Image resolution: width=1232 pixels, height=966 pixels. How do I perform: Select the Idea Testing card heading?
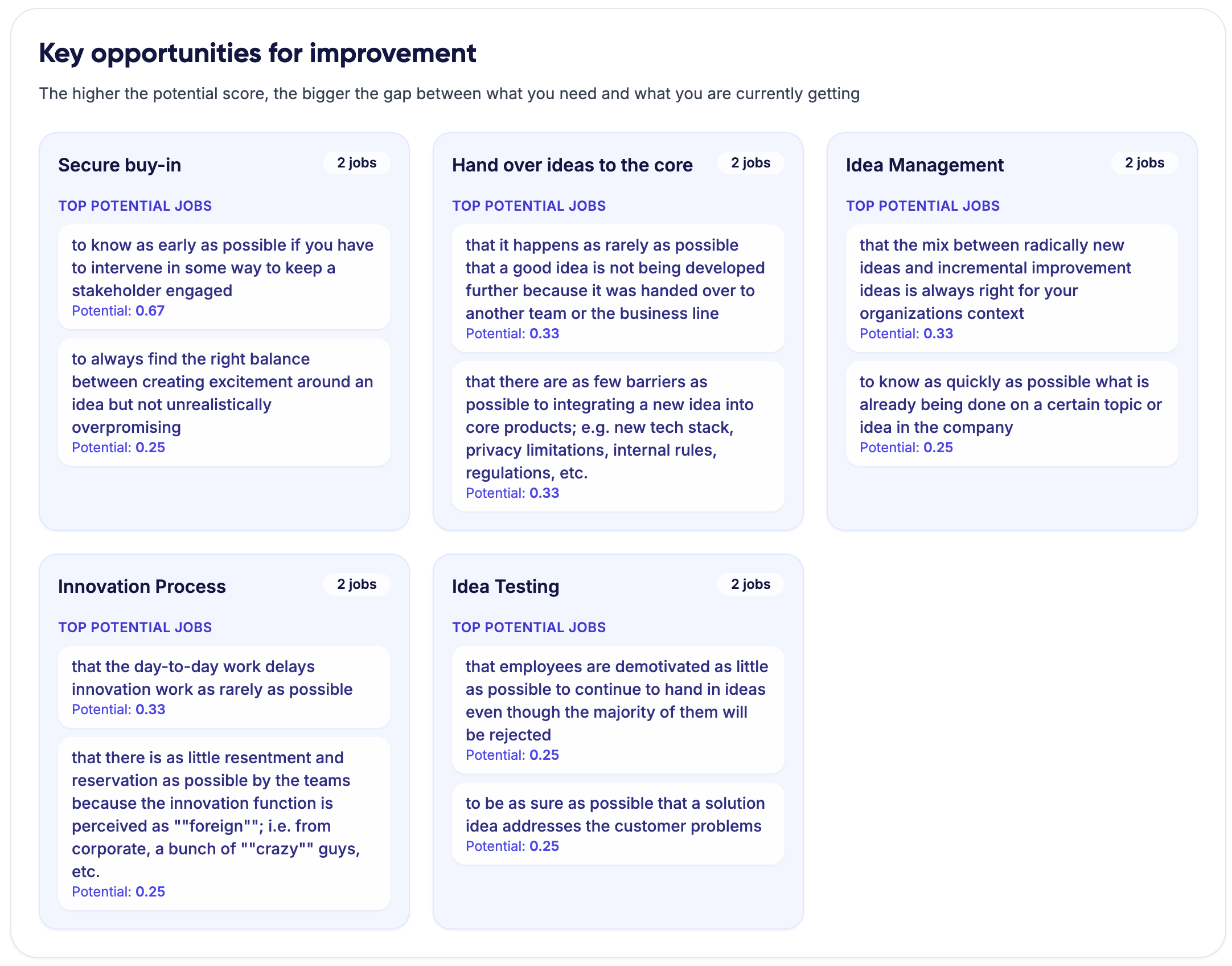[x=506, y=586]
